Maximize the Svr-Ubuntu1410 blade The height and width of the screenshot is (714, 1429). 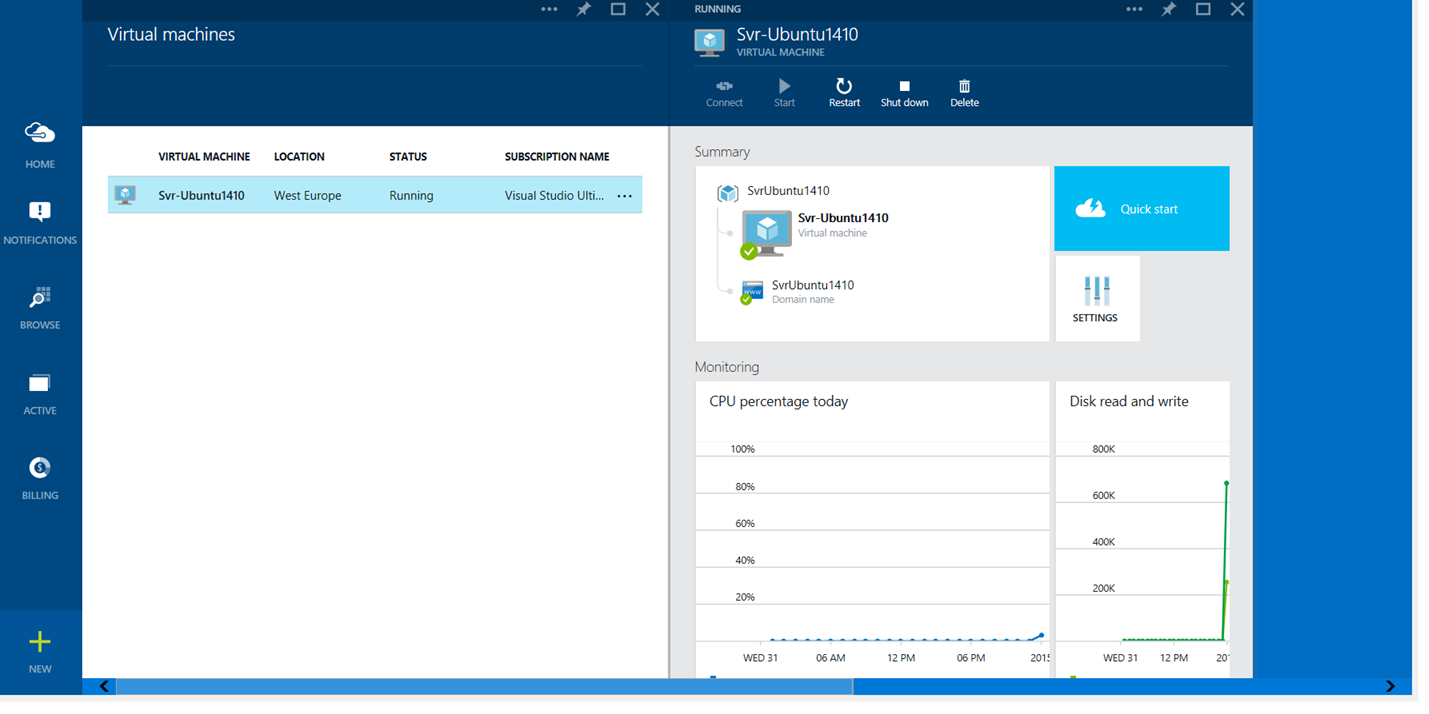pos(1203,9)
